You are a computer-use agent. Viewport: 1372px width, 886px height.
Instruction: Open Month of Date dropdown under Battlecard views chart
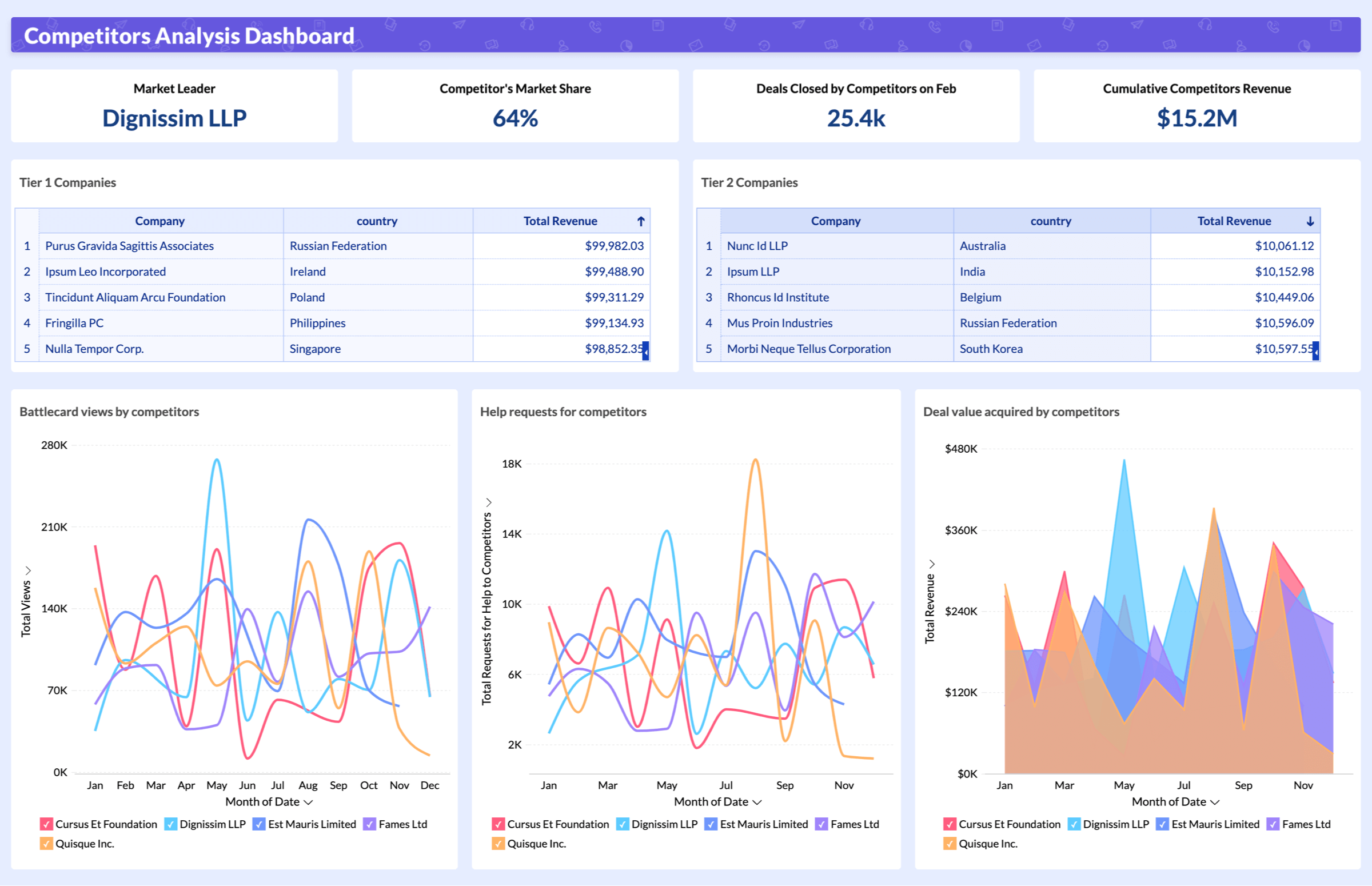click(308, 801)
